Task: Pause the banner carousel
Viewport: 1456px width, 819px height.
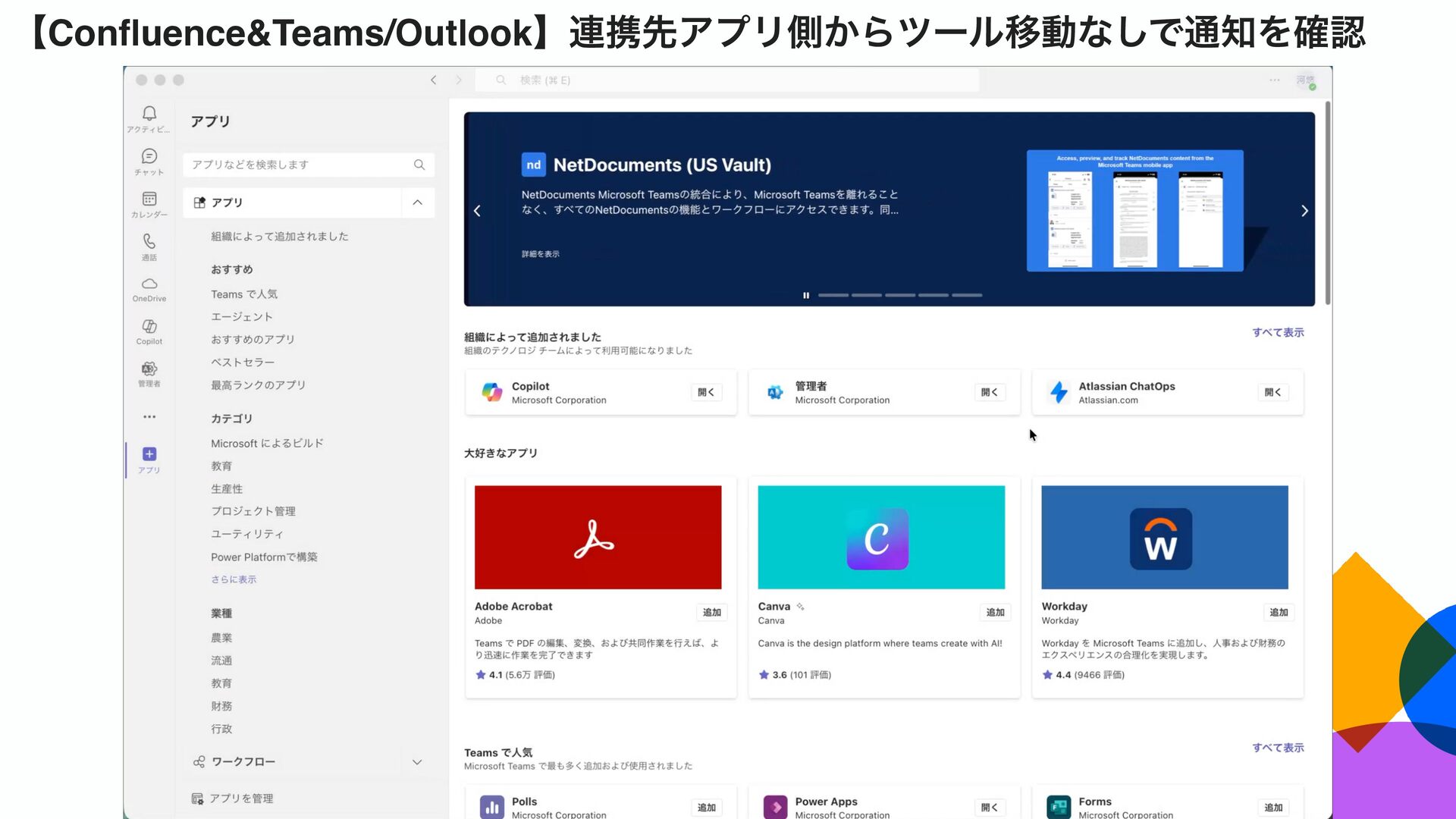Action: coord(805,295)
